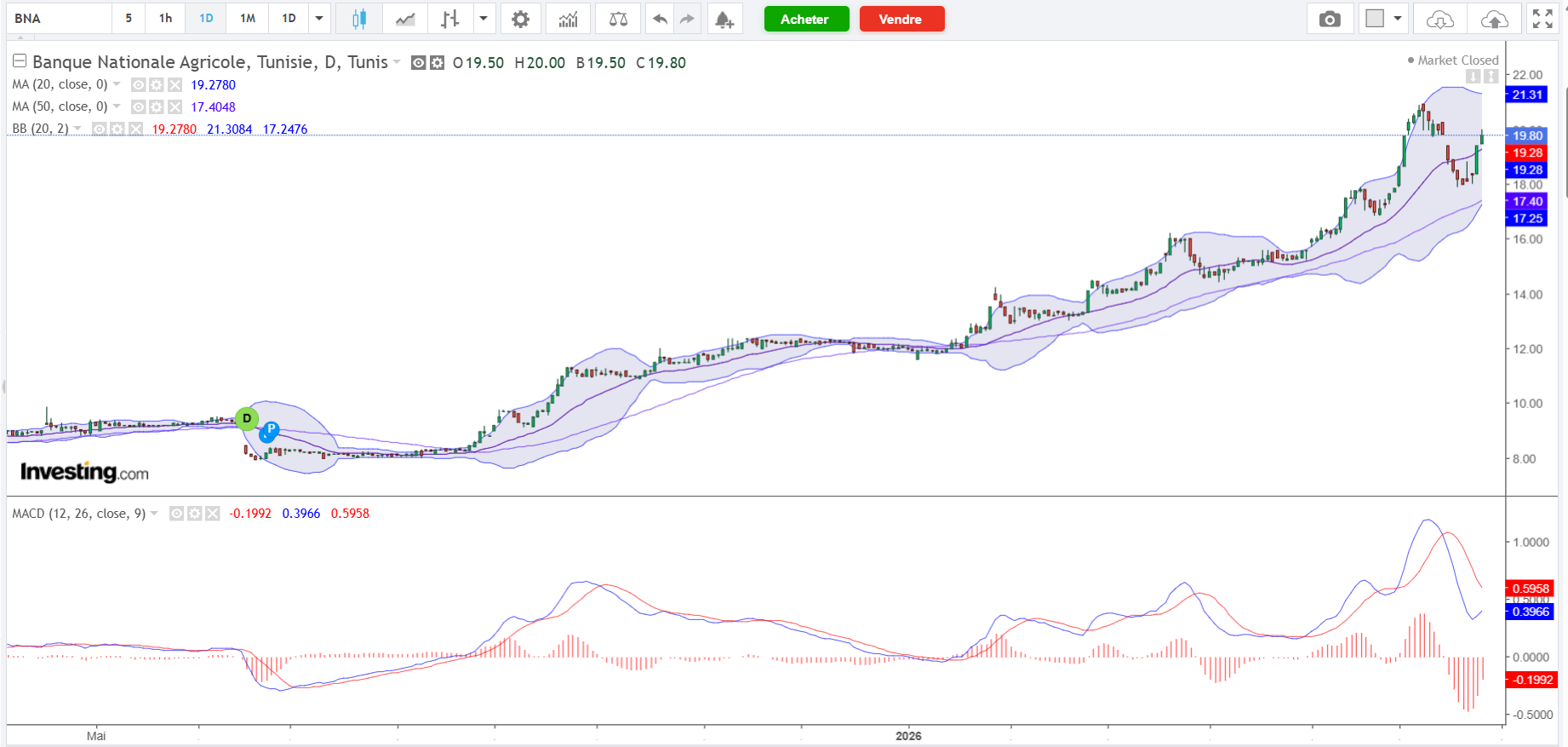Click the red Vendre button
1568x747 pixels.
point(901,19)
